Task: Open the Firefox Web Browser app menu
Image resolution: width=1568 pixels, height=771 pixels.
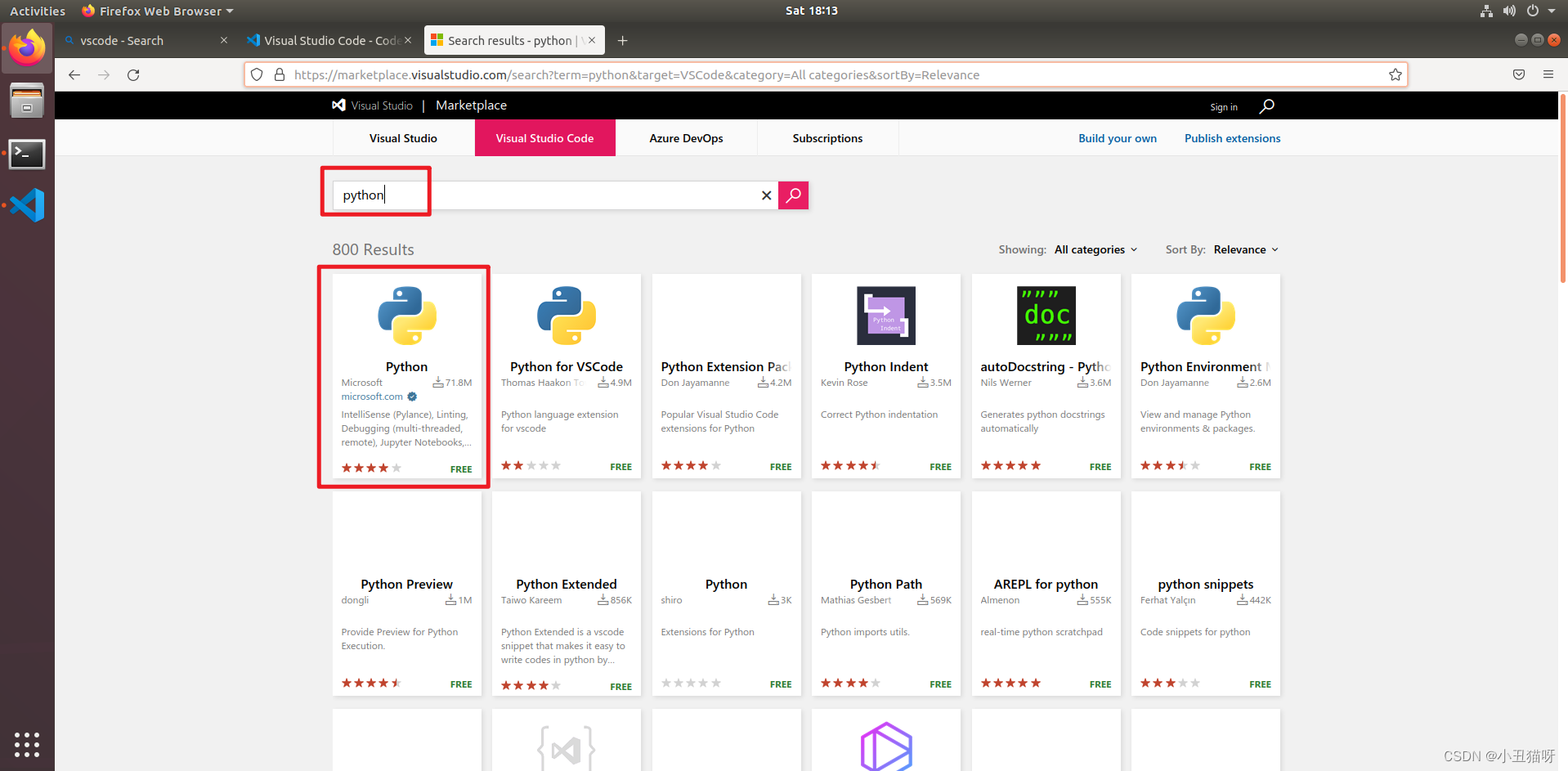Action: click(x=158, y=11)
